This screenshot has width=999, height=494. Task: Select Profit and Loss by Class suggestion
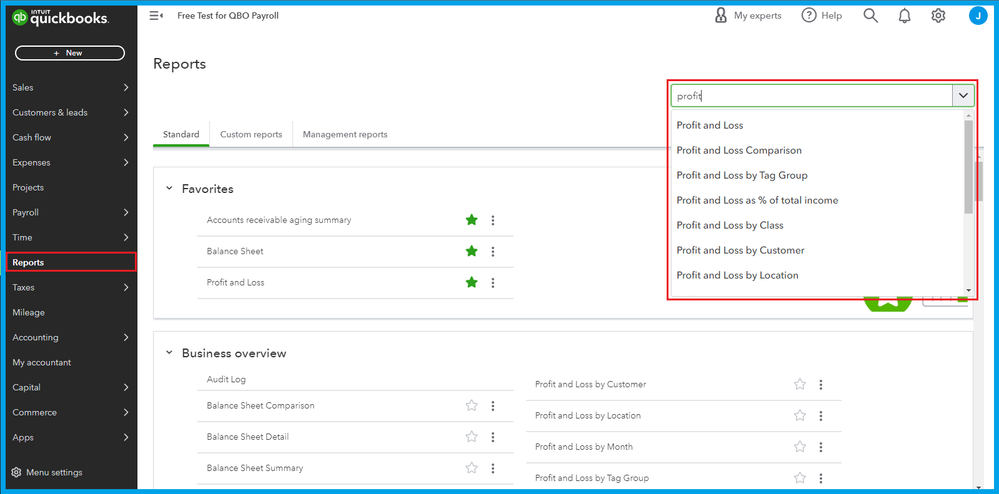730,225
